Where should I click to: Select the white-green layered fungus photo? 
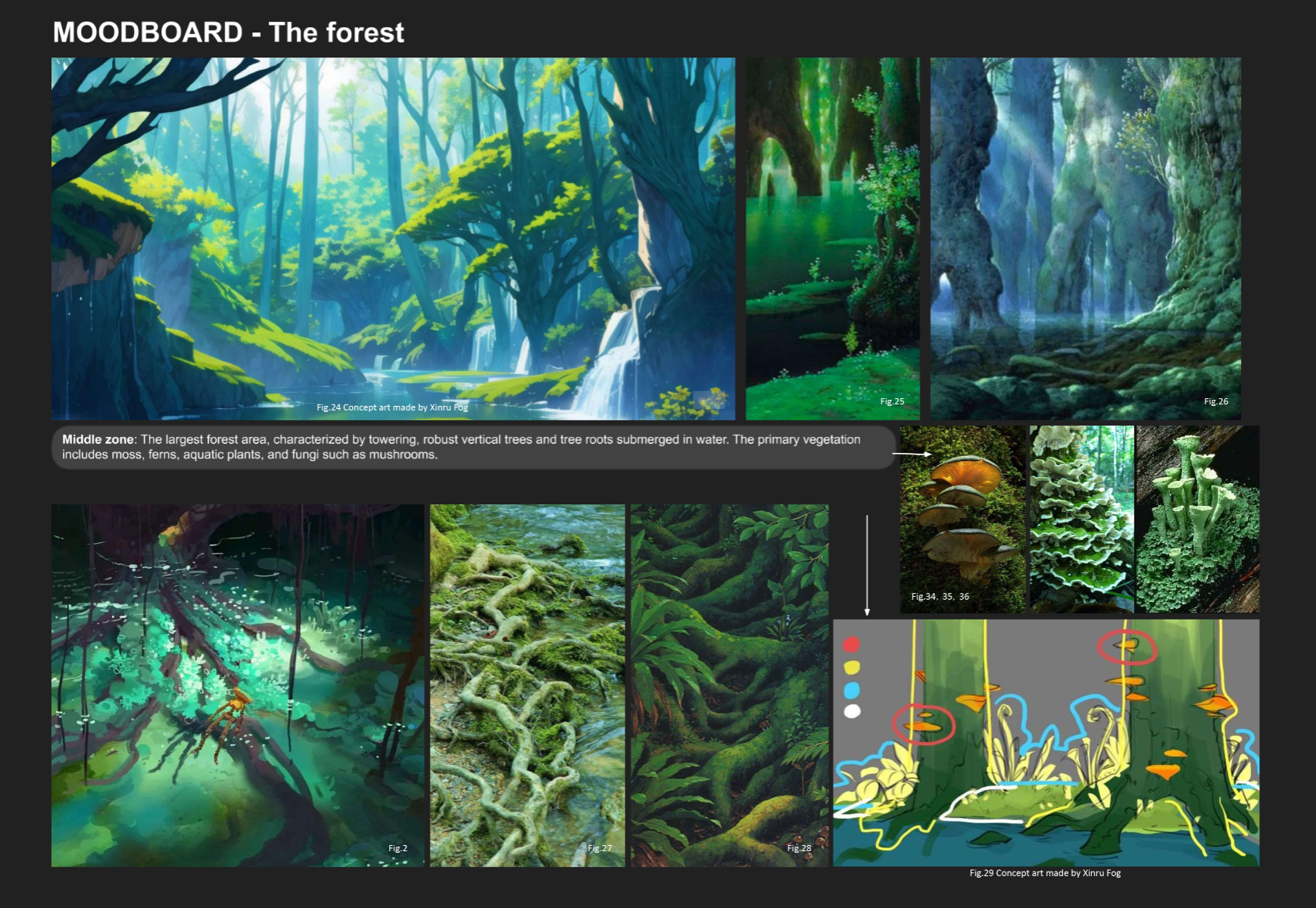(x=1081, y=519)
